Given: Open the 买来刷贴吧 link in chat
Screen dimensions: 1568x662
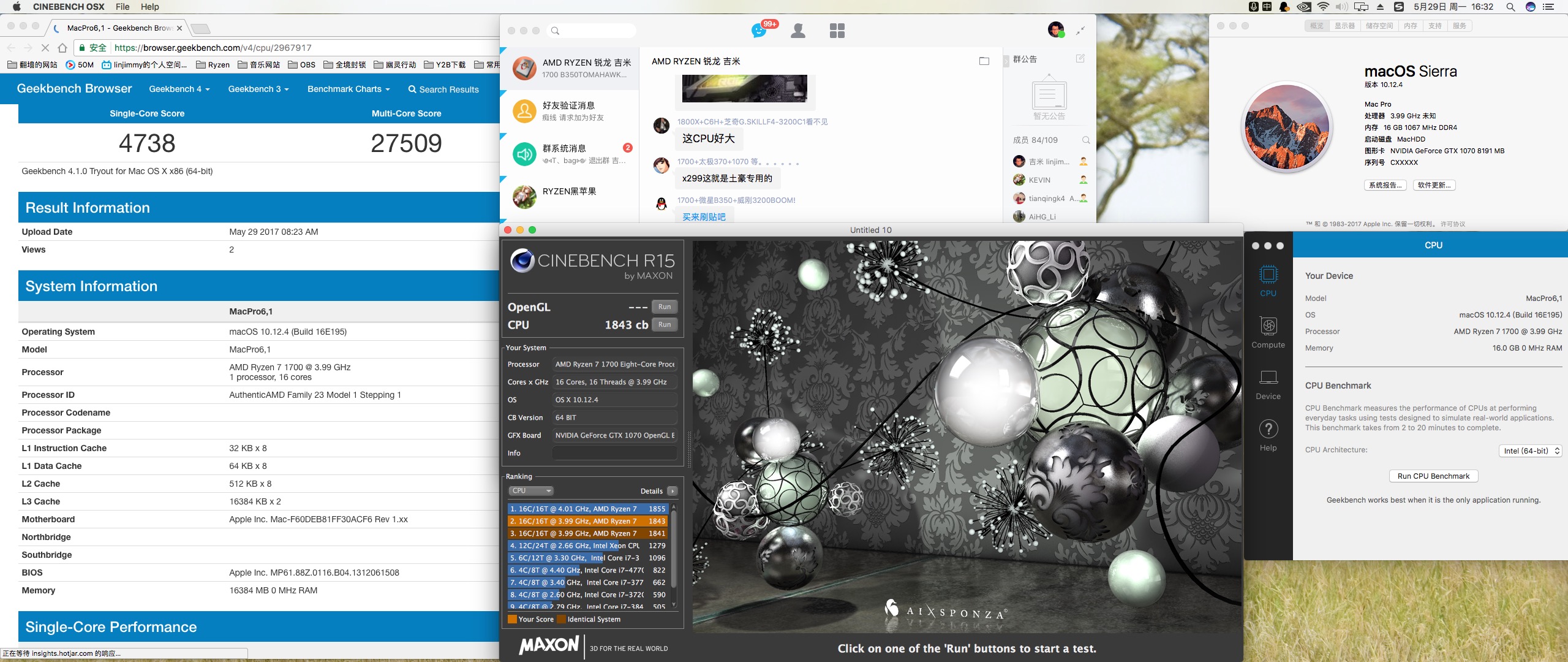Looking at the screenshot, I should point(704,217).
